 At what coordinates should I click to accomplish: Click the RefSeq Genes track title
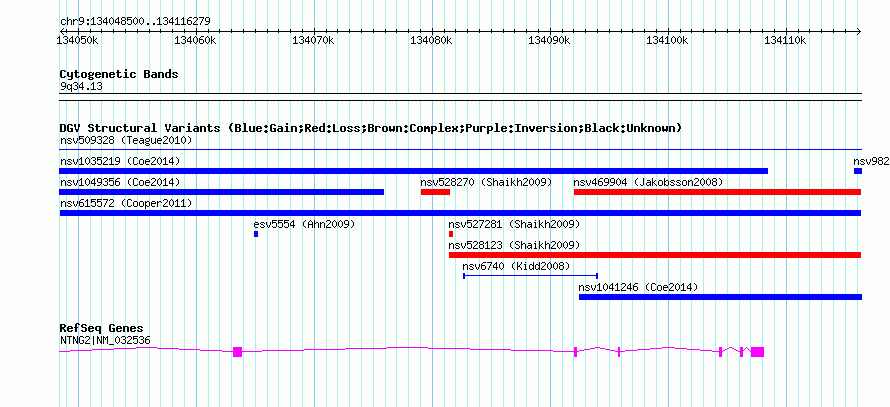point(102,328)
